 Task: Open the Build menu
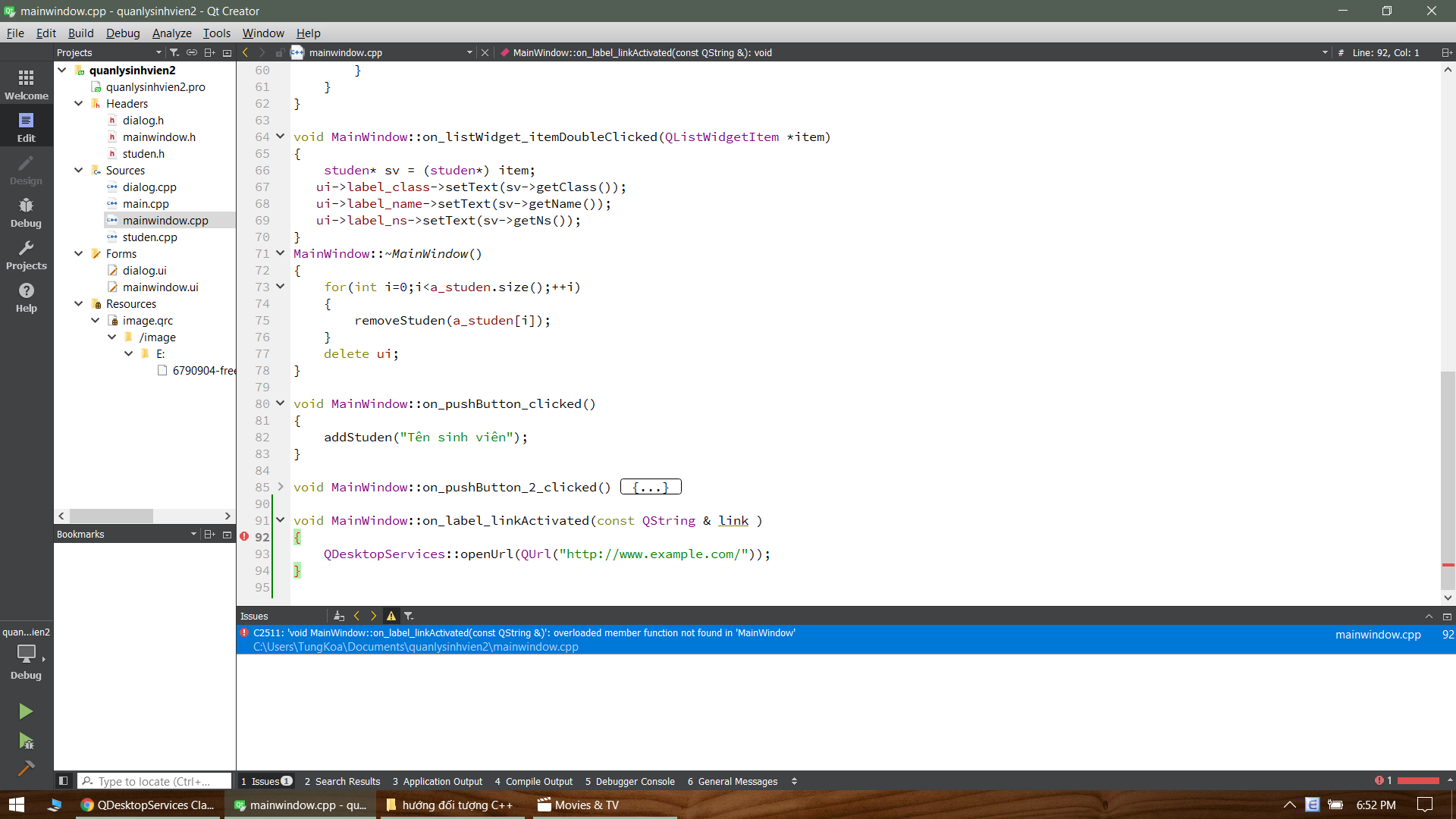[x=80, y=33]
